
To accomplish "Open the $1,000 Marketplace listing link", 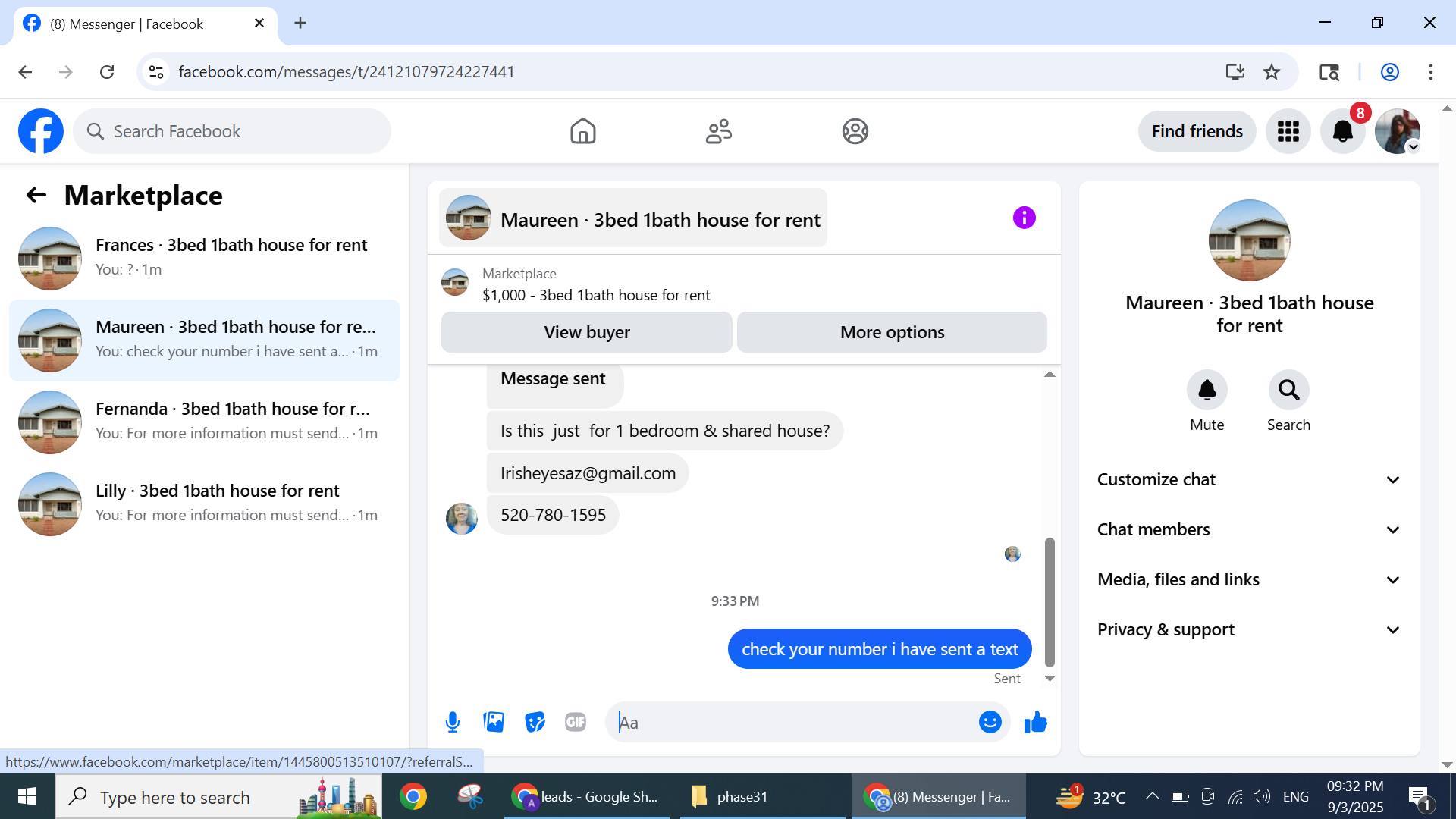I will click(596, 295).
